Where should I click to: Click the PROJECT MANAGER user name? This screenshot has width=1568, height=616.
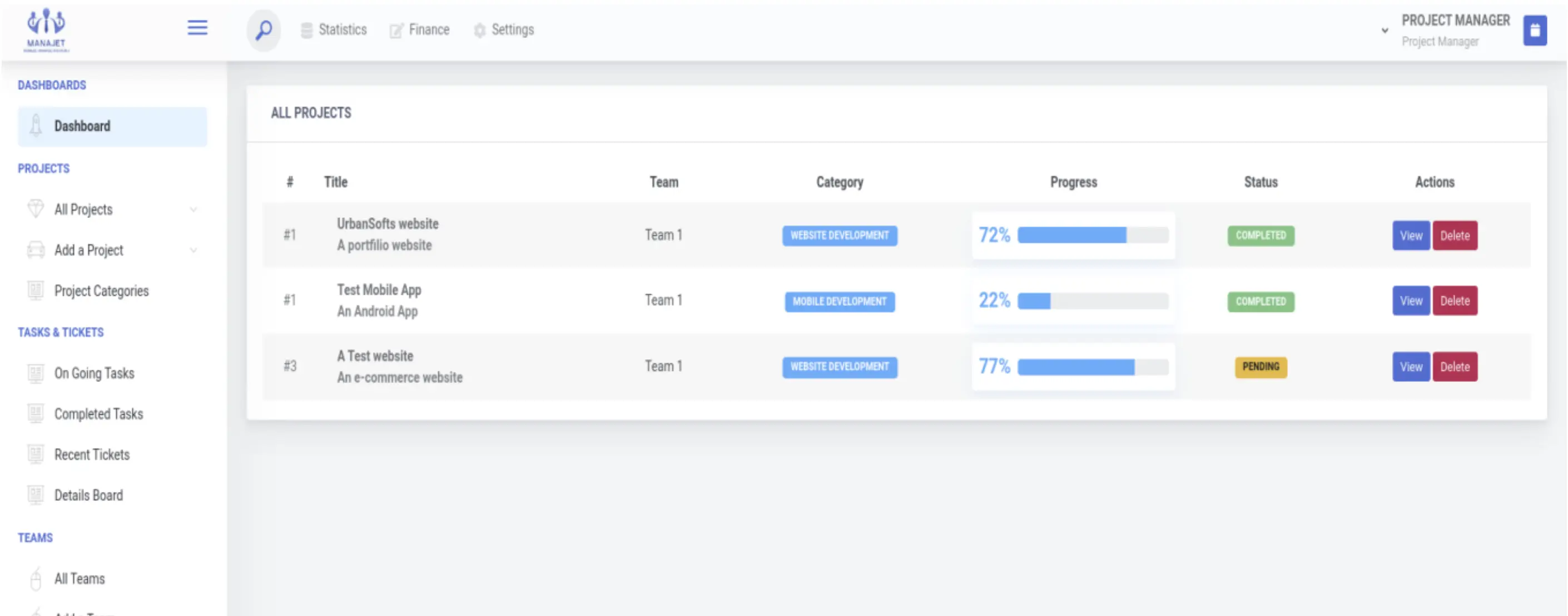(1455, 21)
